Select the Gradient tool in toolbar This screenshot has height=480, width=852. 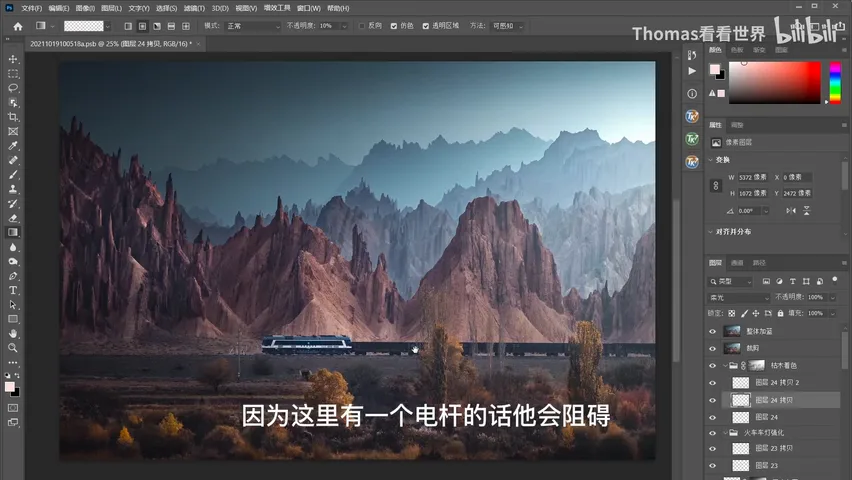tap(13, 233)
